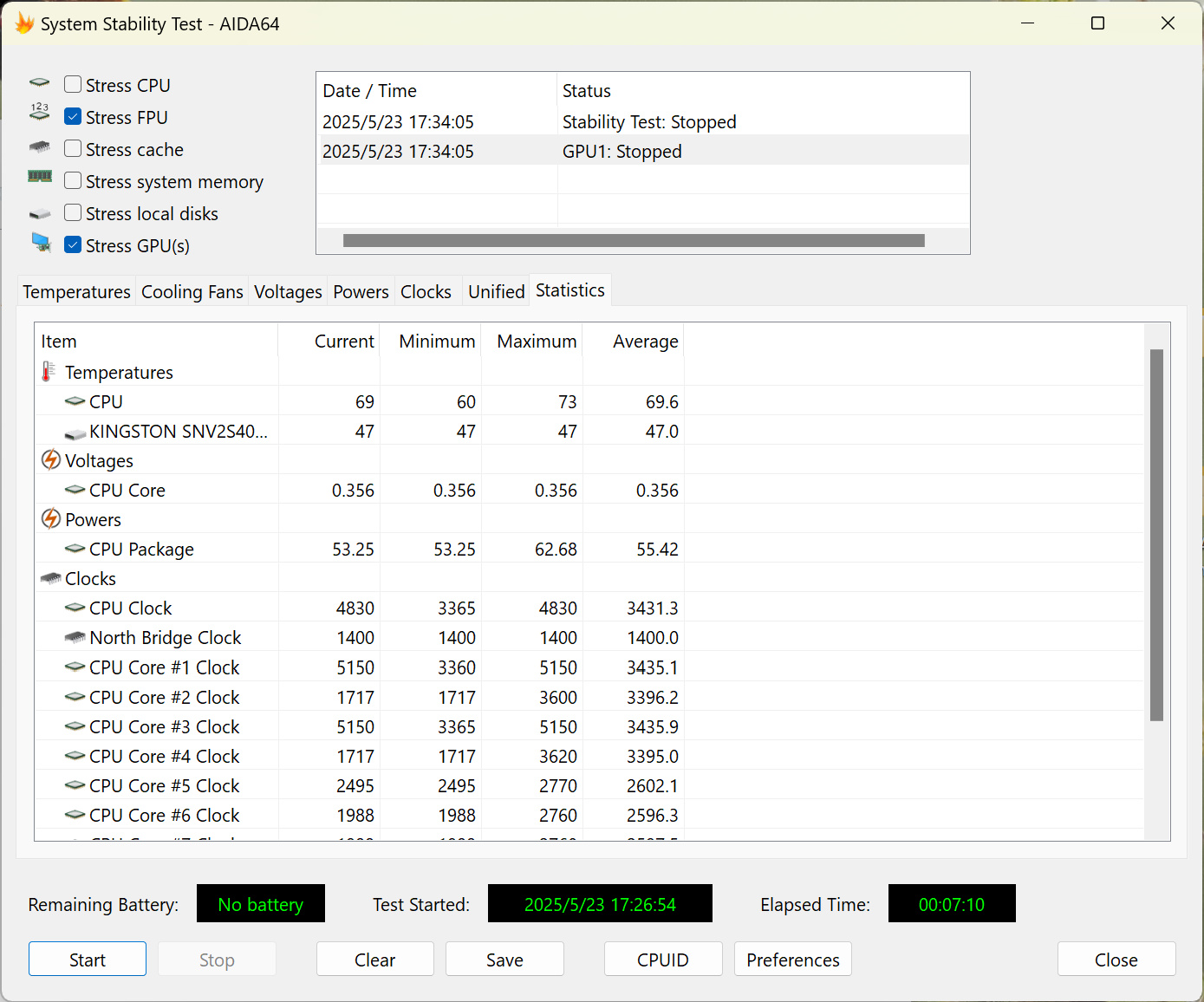Click the chip icon beside Clocks
The image size is (1204, 1002).
click(x=51, y=578)
